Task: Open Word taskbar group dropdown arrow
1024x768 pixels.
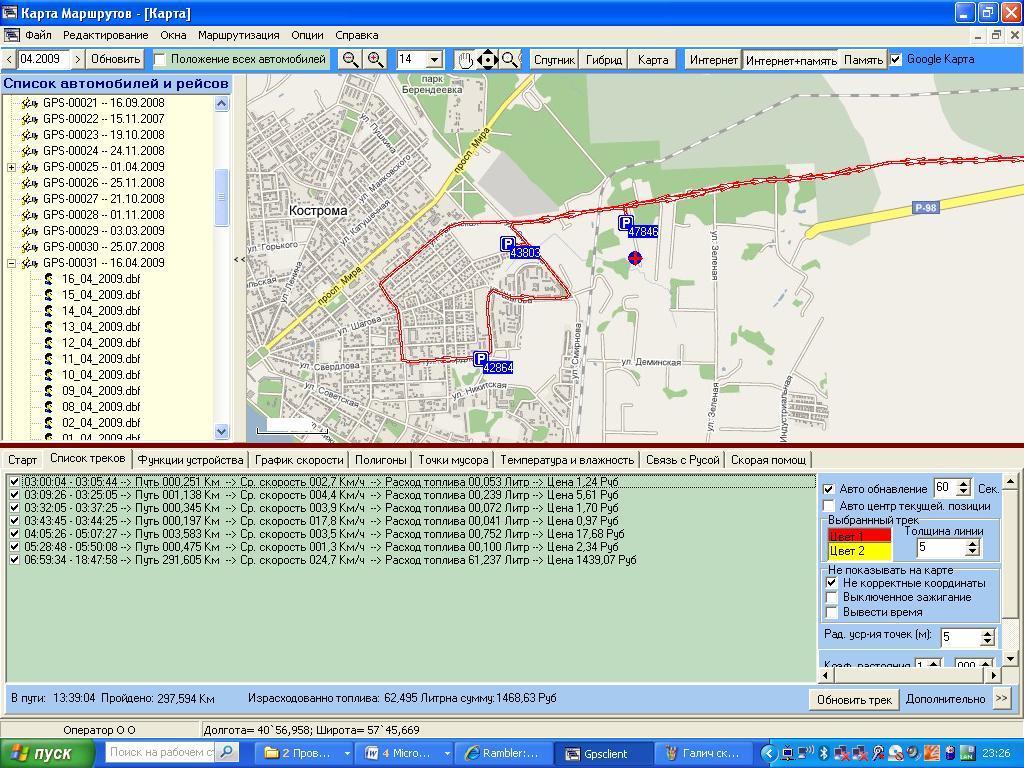Action: pos(447,754)
